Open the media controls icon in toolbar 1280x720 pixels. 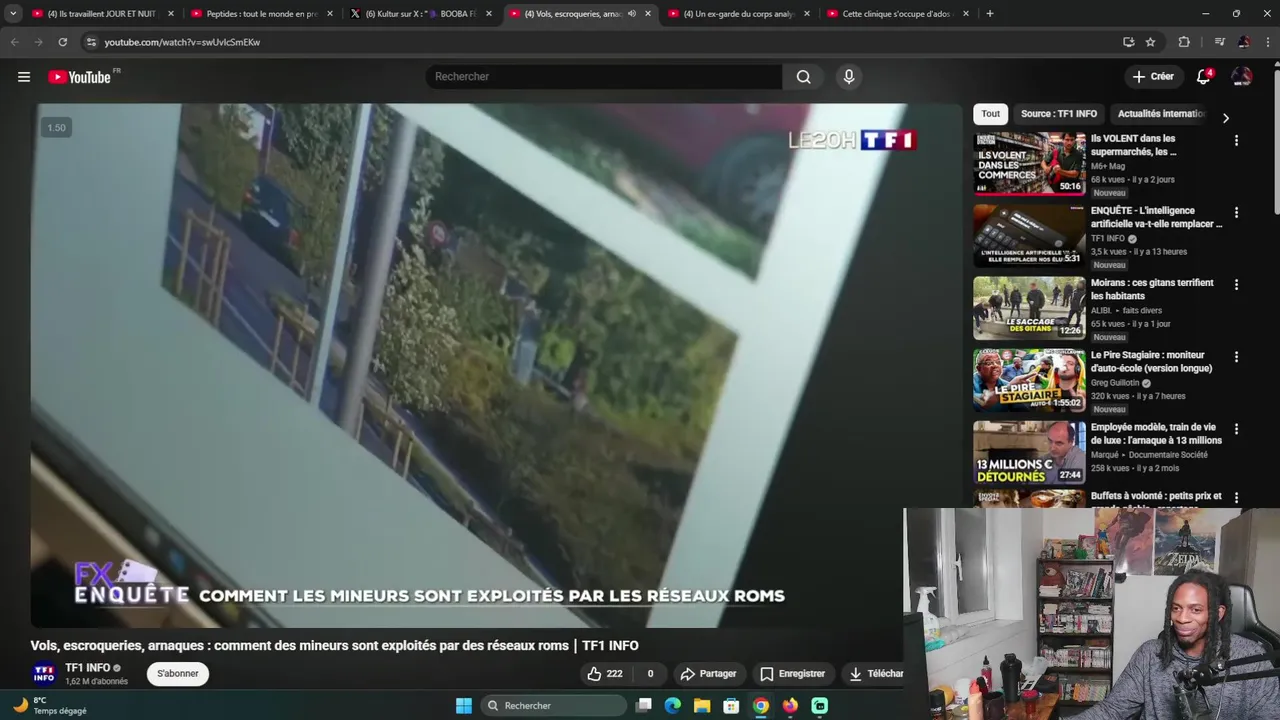tap(1219, 42)
